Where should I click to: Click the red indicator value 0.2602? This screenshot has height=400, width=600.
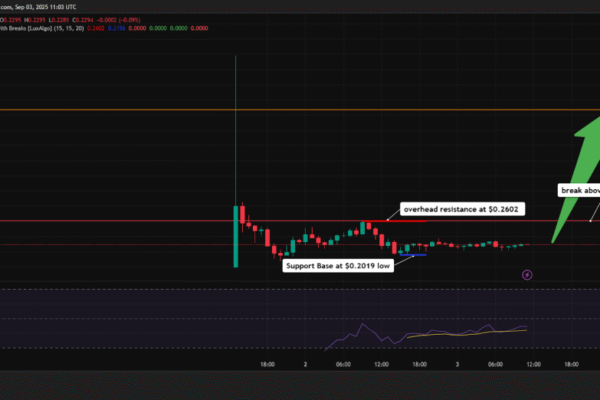96,28
